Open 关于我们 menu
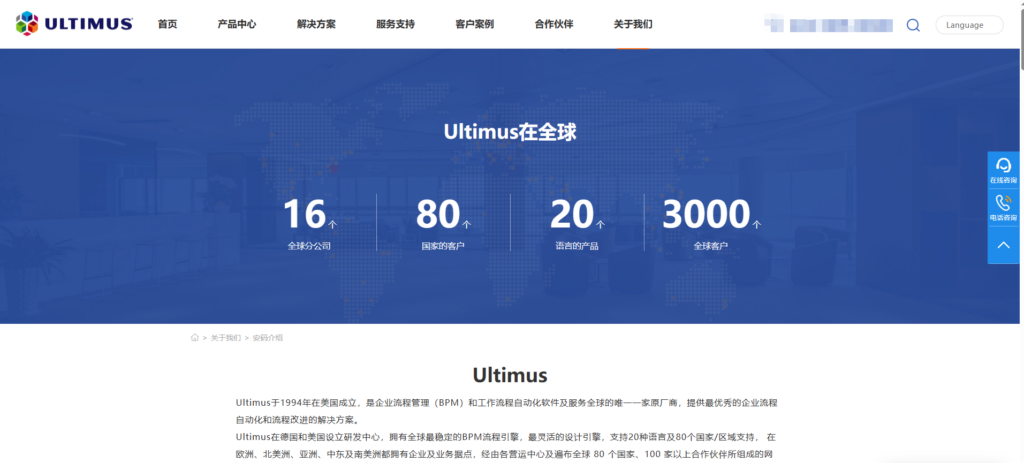Screen dimensions: 1024x463 (x=633, y=24)
